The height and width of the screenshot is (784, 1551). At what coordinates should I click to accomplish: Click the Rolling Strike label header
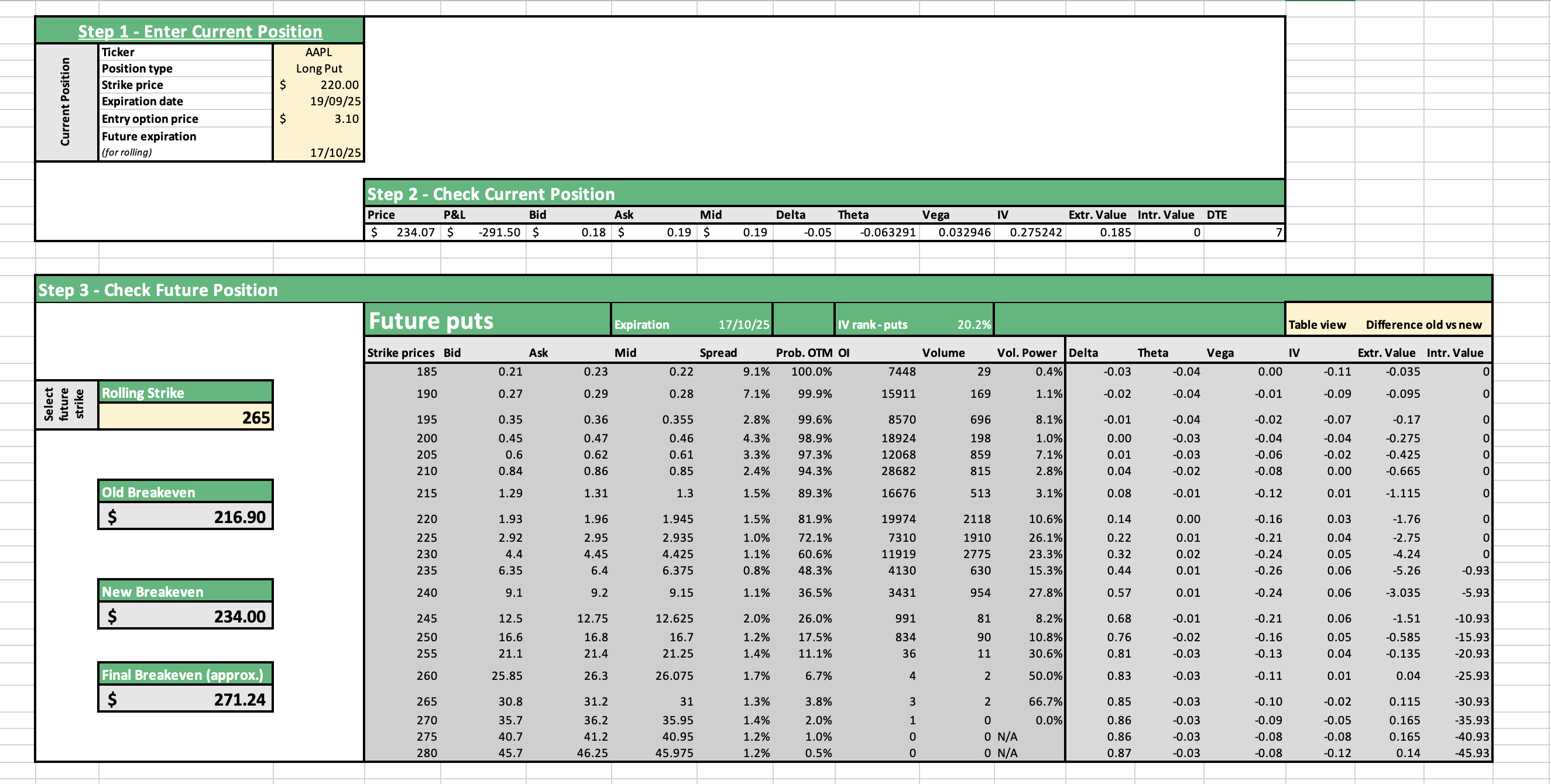[x=186, y=393]
